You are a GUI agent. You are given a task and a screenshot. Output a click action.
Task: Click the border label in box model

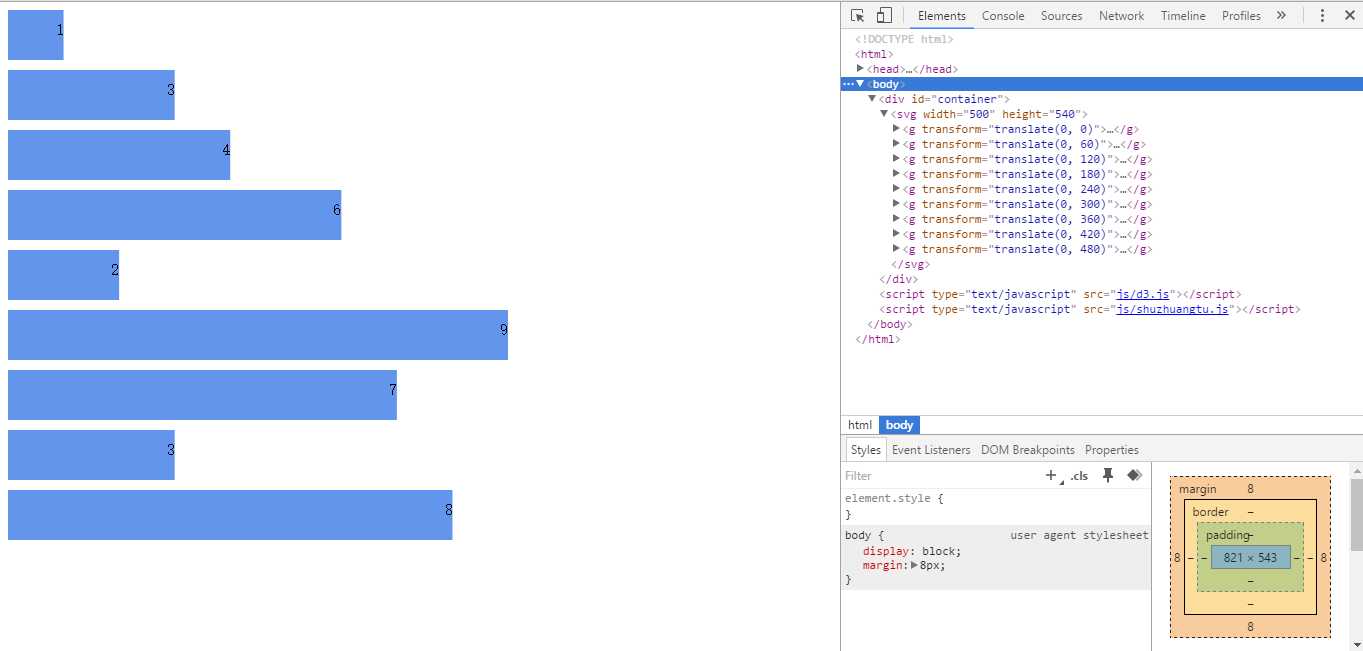(x=1210, y=512)
